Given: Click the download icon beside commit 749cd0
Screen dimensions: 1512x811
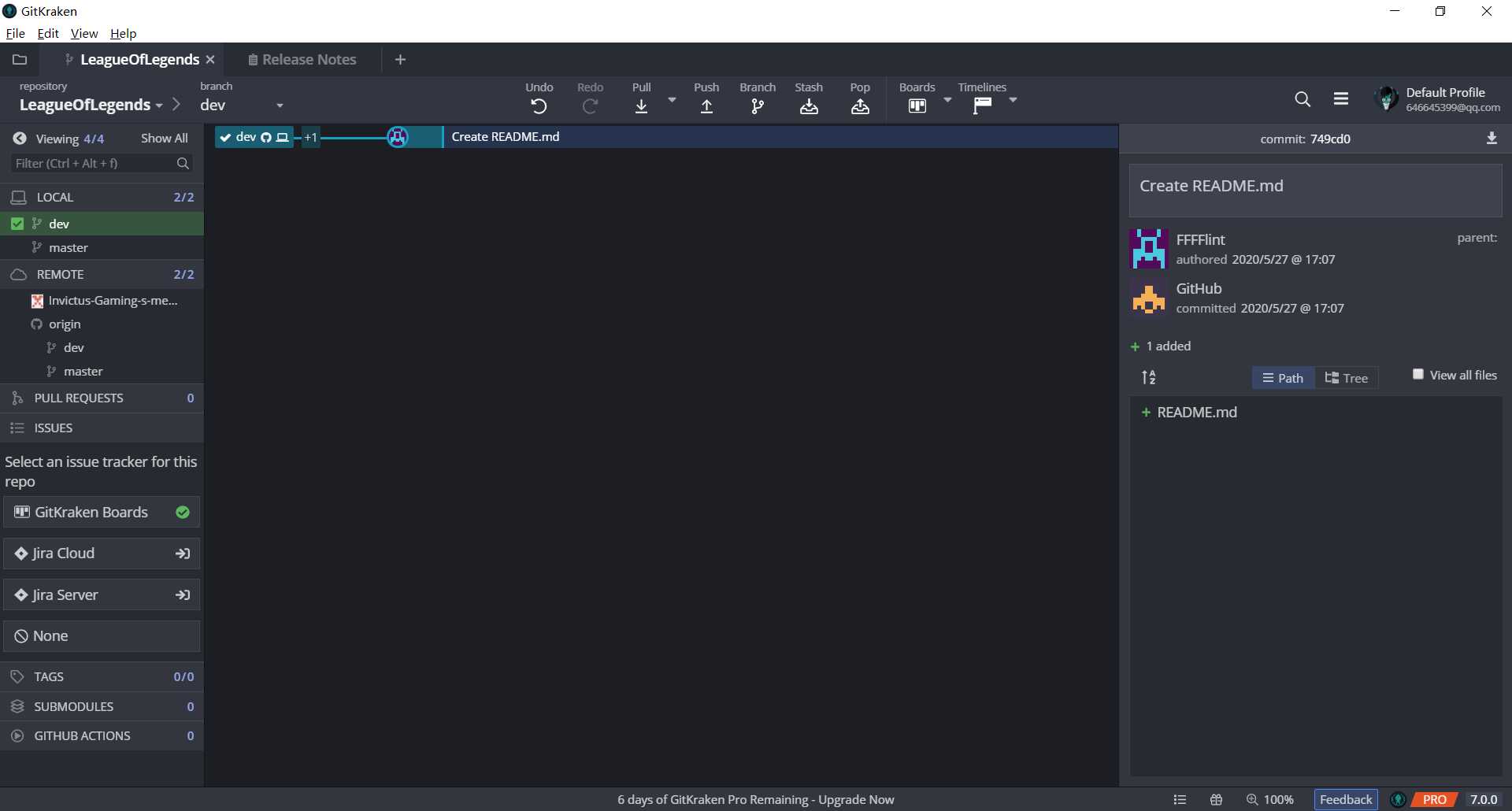Looking at the screenshot, I should (1492, 139).
